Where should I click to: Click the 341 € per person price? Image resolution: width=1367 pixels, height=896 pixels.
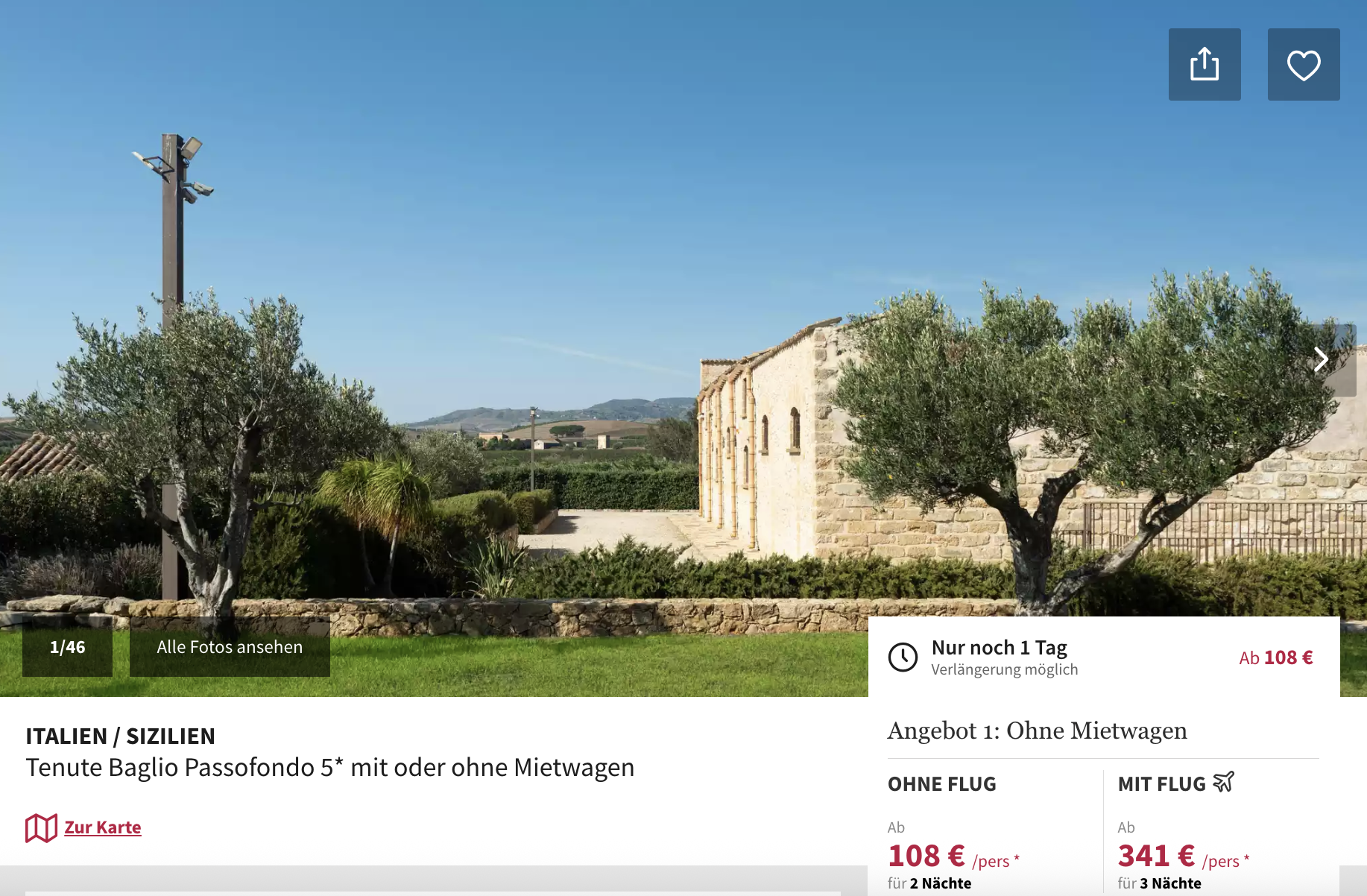point(1183,856)
